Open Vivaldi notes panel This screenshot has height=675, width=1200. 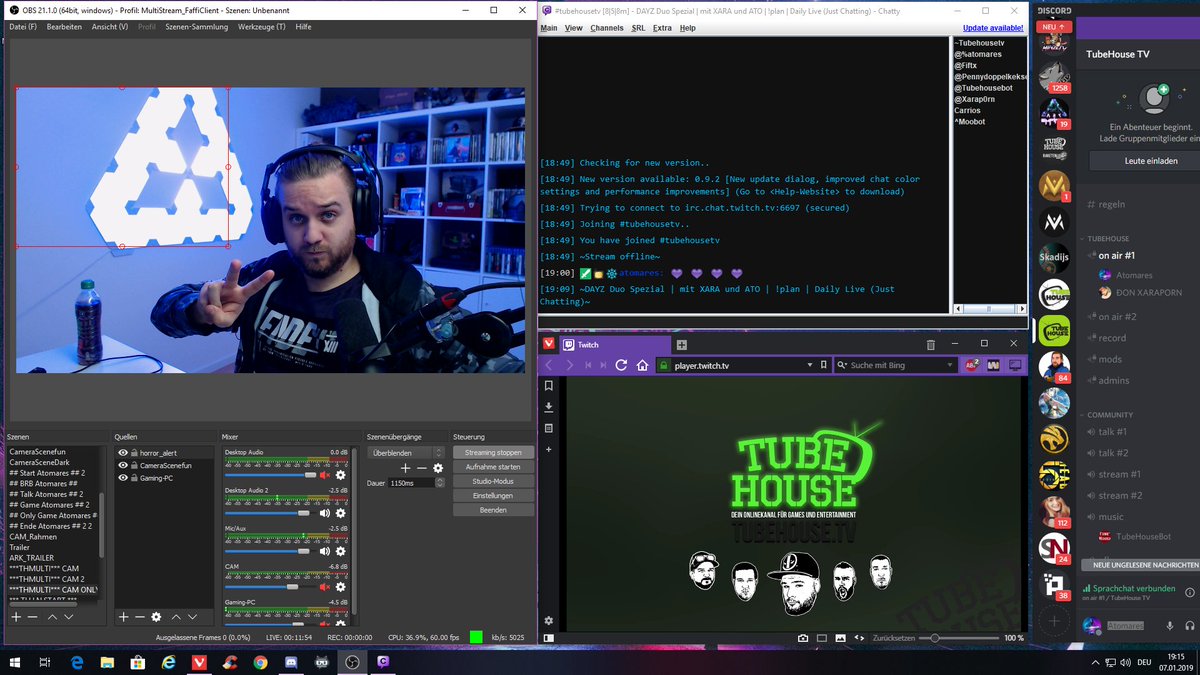click(548, 428)
